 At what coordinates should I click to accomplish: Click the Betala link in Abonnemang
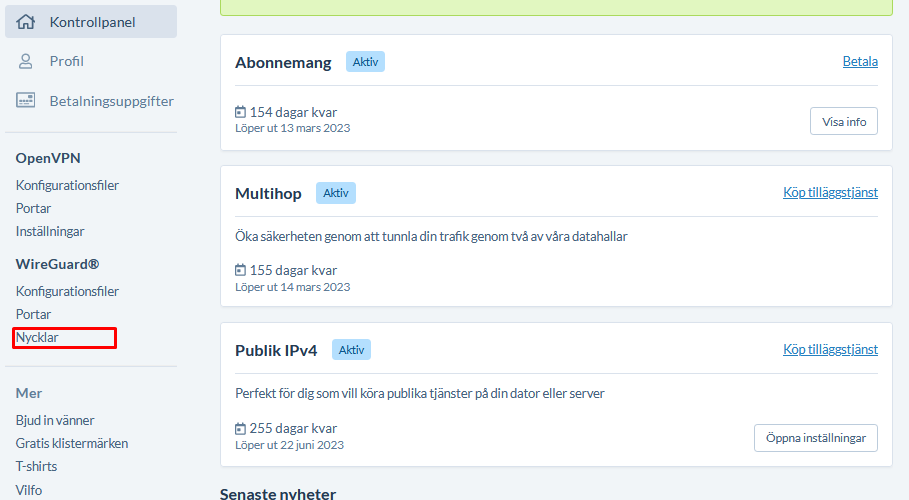tap(860, 61)
